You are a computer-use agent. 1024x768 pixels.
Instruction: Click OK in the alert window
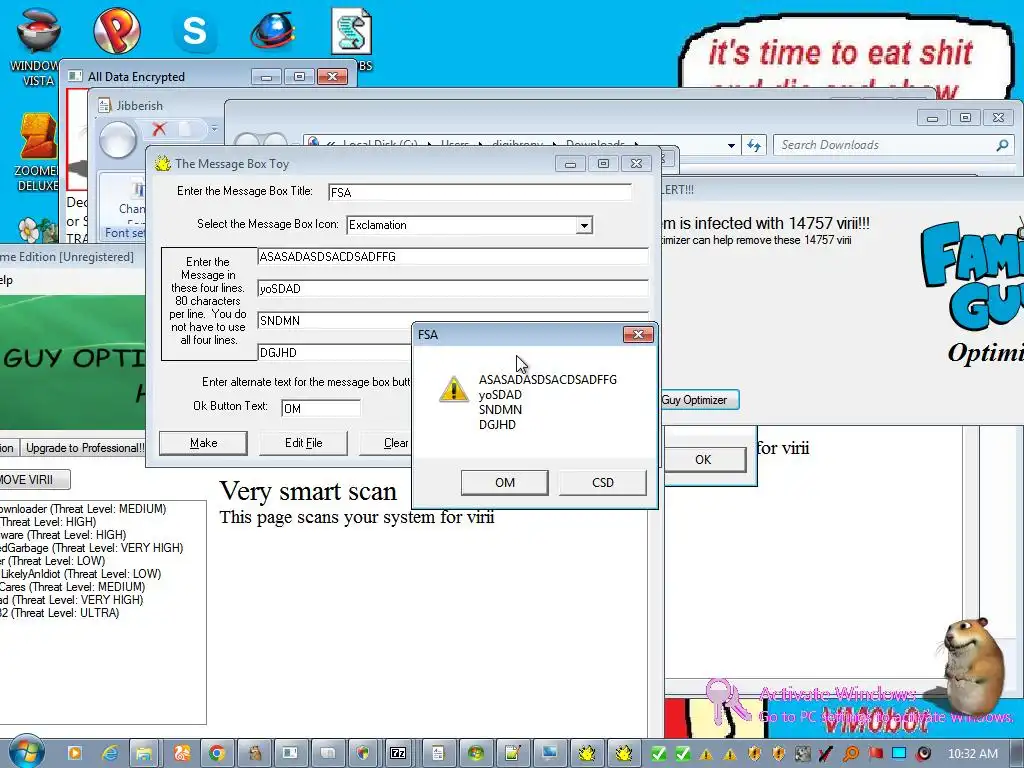[705, 459]
